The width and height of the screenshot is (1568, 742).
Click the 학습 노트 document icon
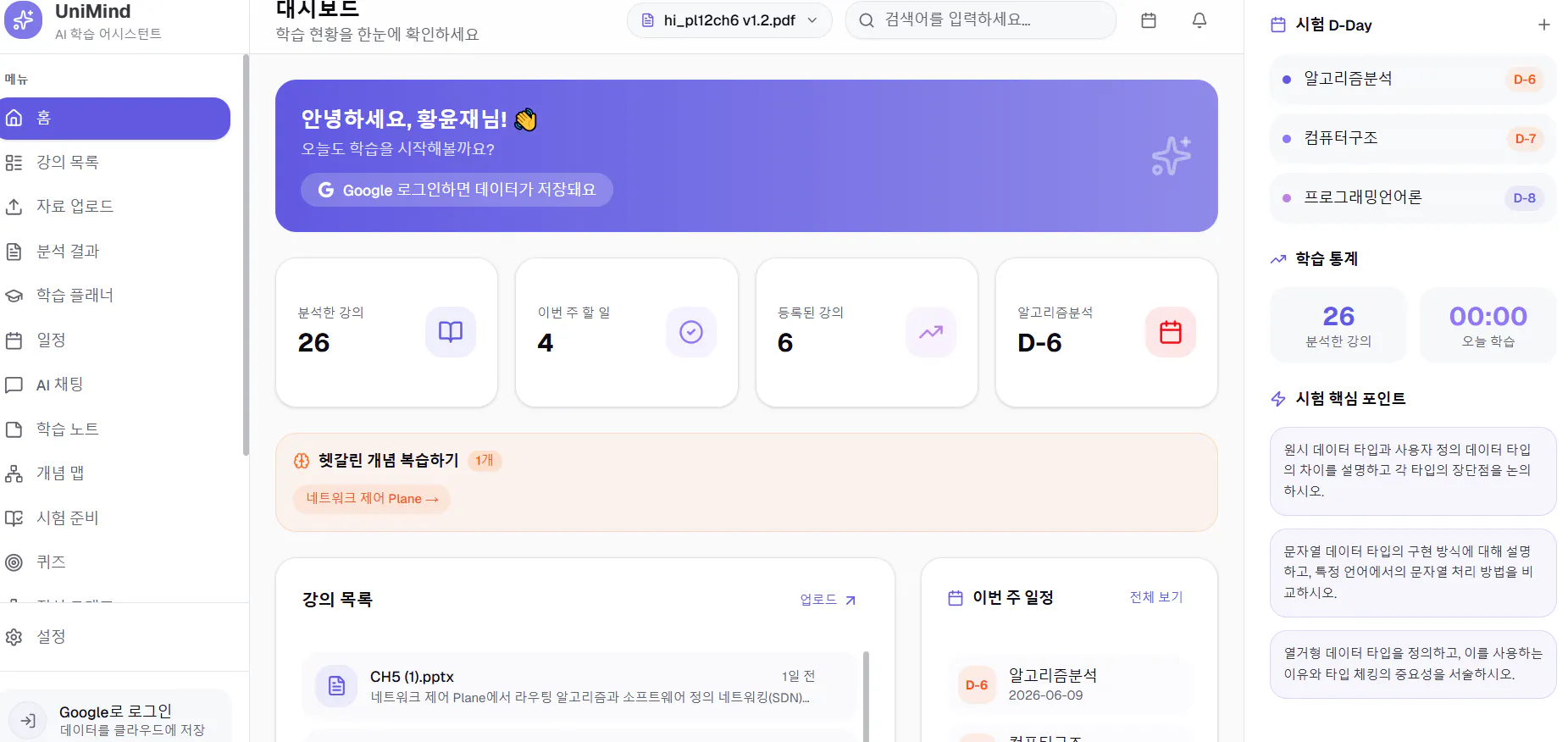[14, 429]
